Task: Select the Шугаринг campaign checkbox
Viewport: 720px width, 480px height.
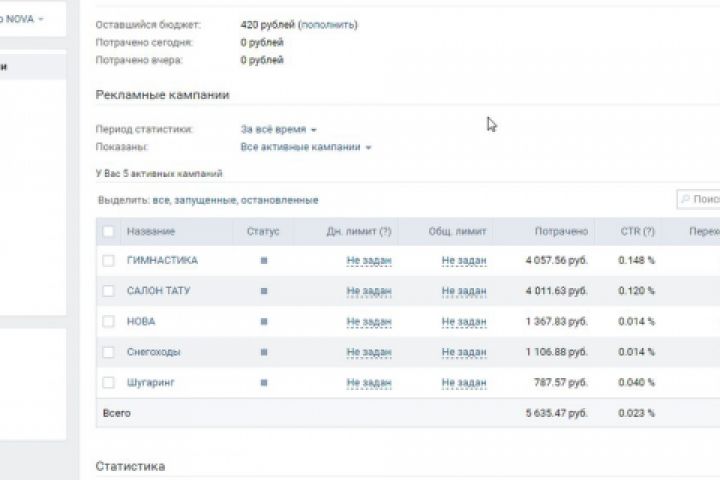Action: click(108, 383)
